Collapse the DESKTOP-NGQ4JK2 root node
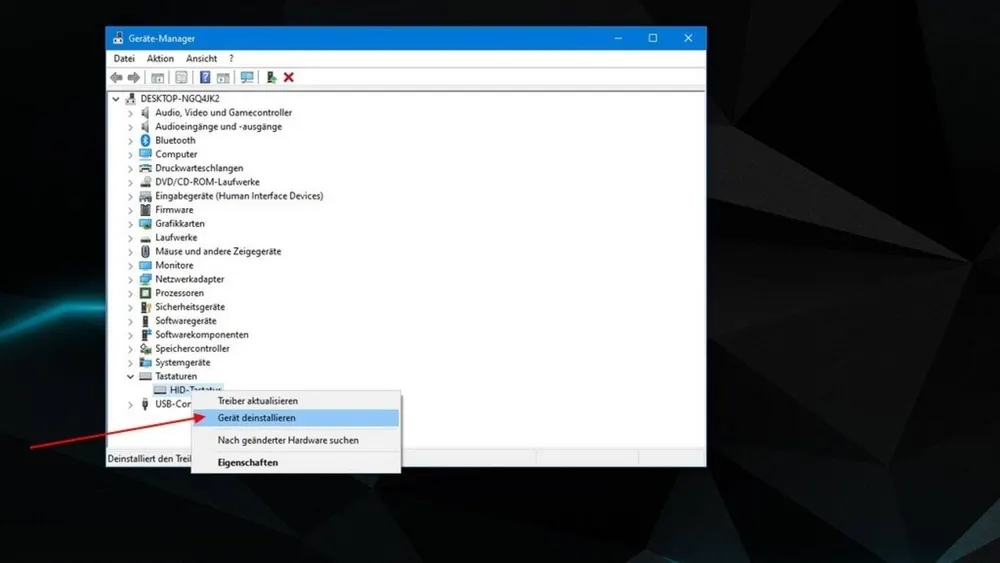 115,99
